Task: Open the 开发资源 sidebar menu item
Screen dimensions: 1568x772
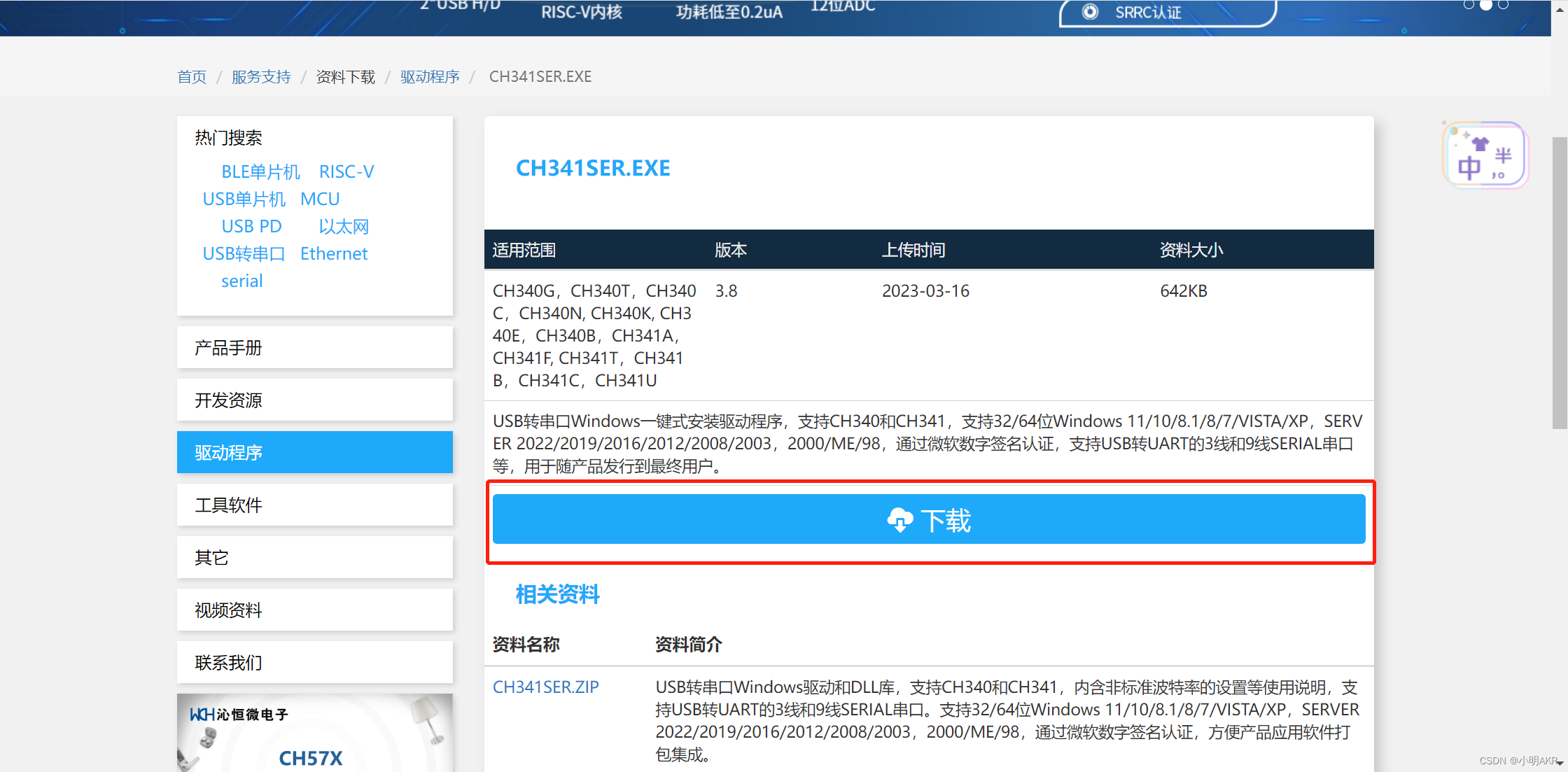Action: point(315,400)
